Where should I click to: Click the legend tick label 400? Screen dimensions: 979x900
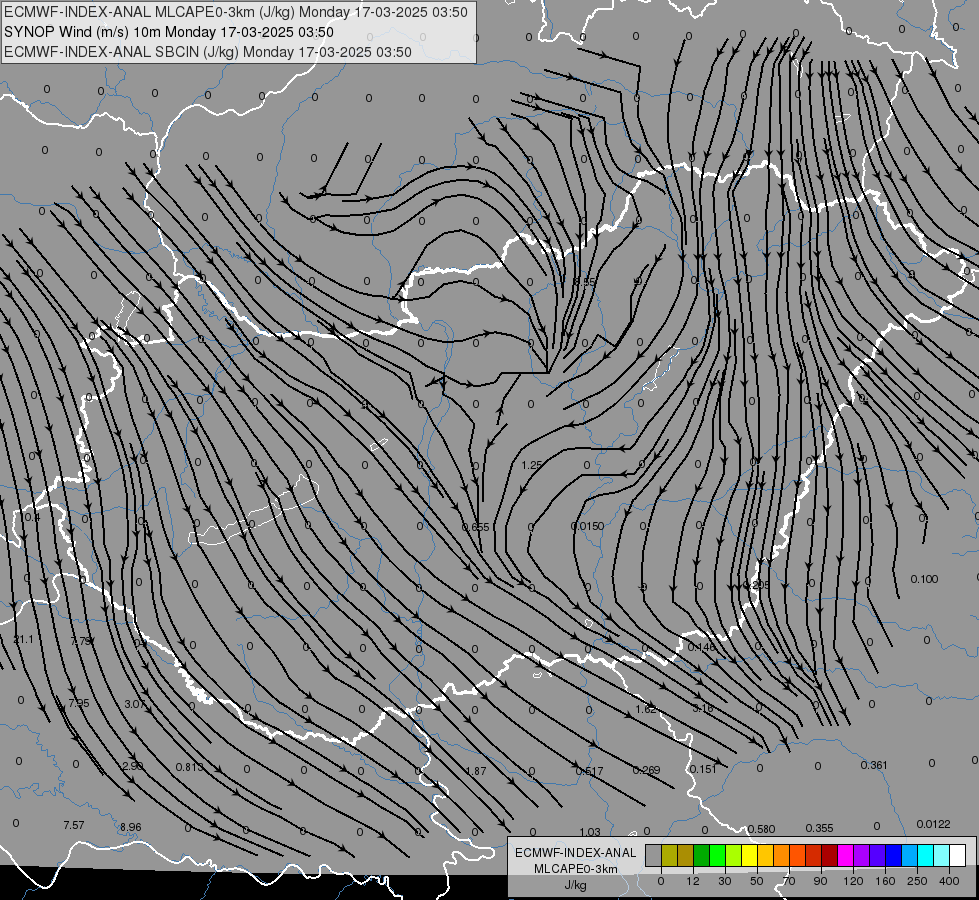tap(949, 881)
